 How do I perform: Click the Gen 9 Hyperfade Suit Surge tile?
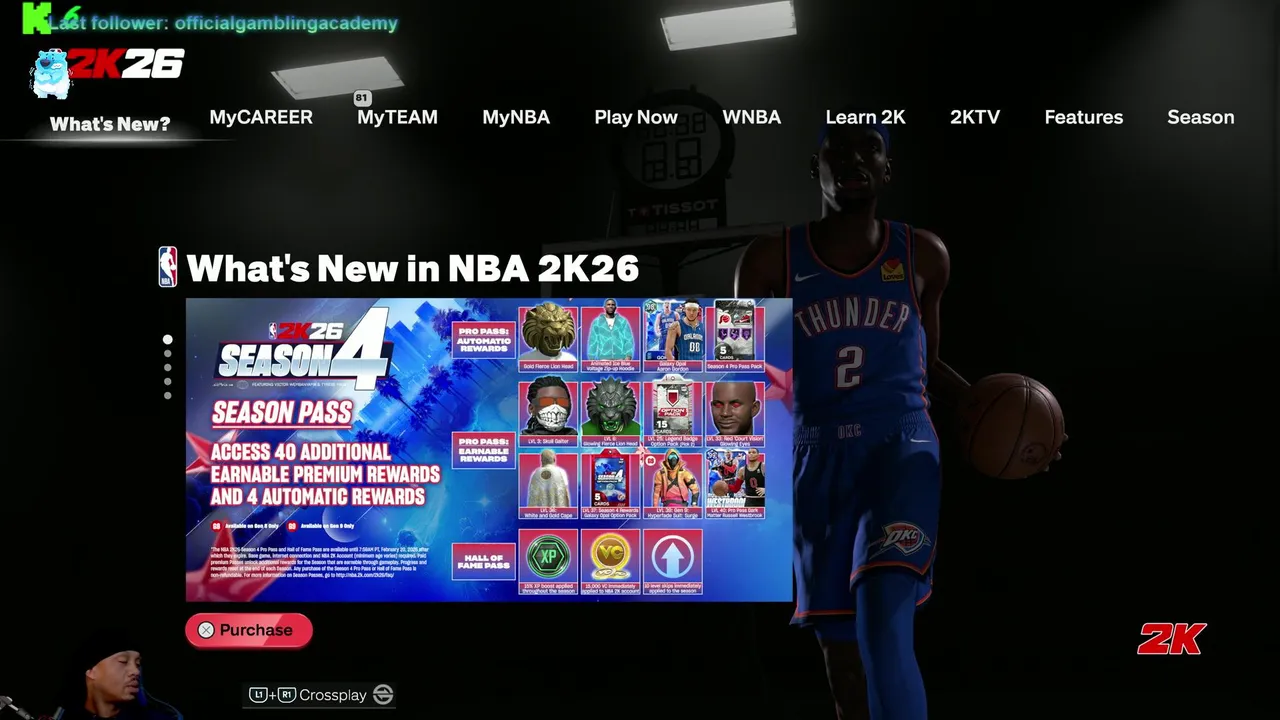[673, 485]
